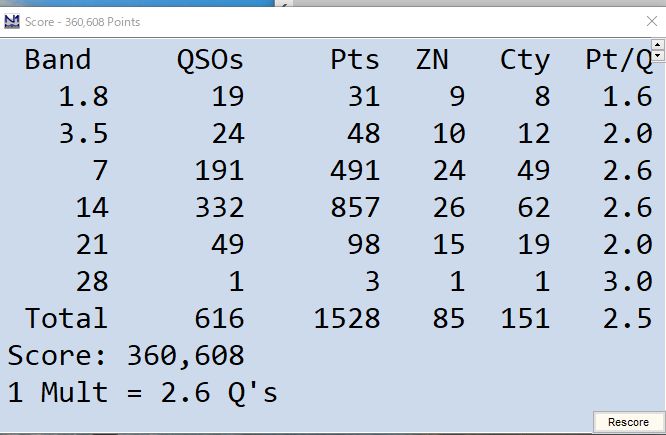666x435 pixels.
Task: Click the Pt/Q column header
Action: click(618, 60)
